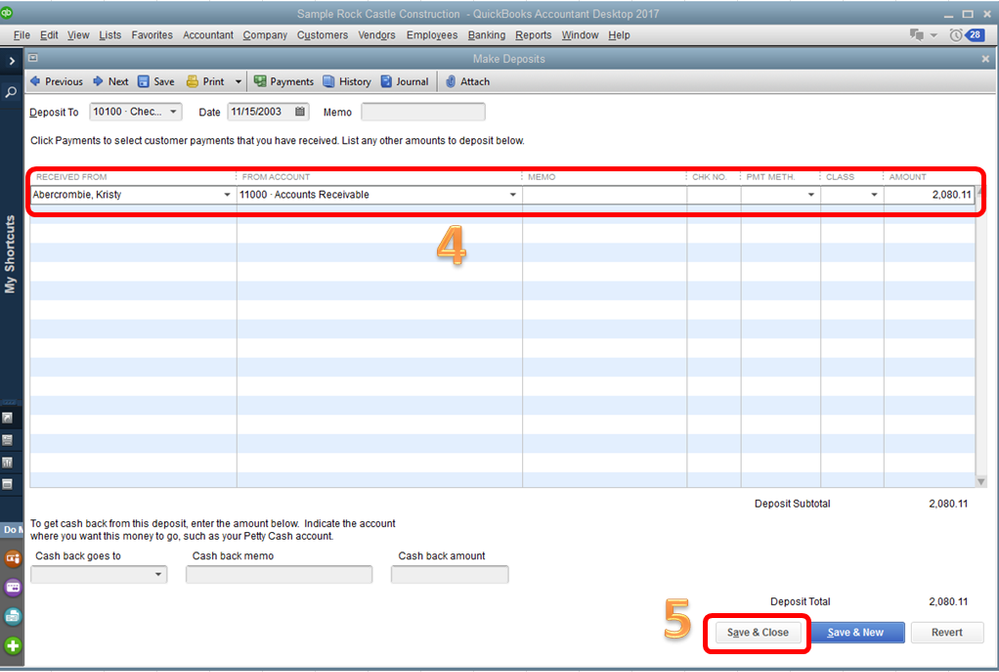Click the teal printer round sidebar icon
Viewport: 999px width, 672px height.
tap(13, 617)
